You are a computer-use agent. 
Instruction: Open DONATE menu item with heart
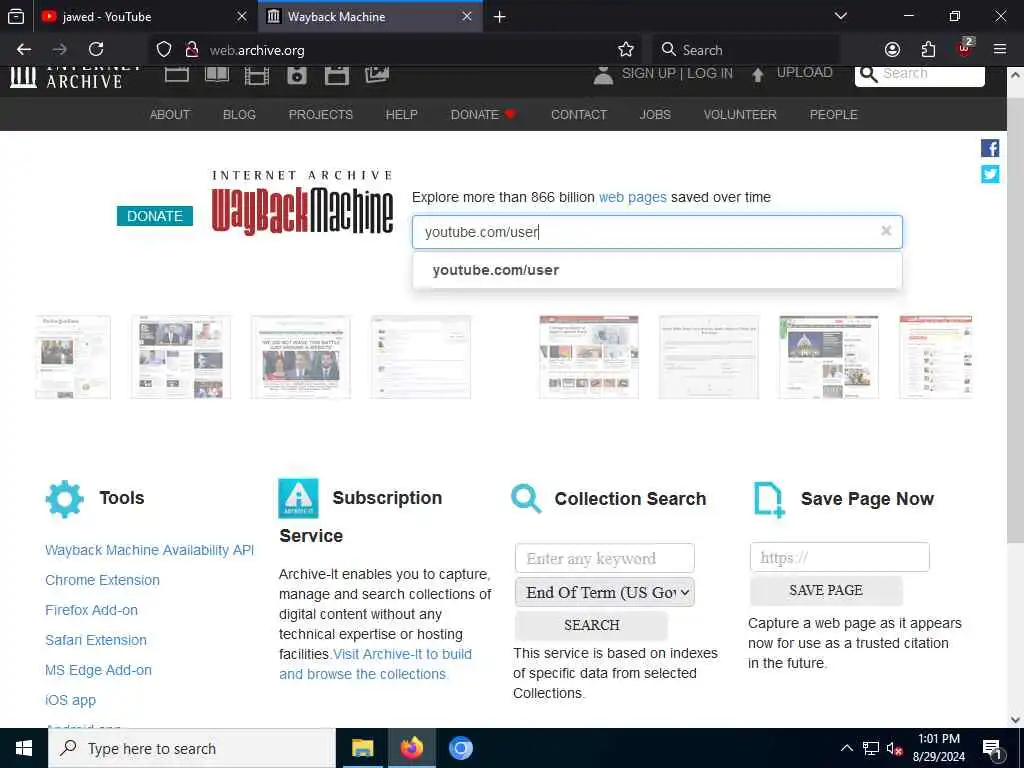tap(483, 115)
